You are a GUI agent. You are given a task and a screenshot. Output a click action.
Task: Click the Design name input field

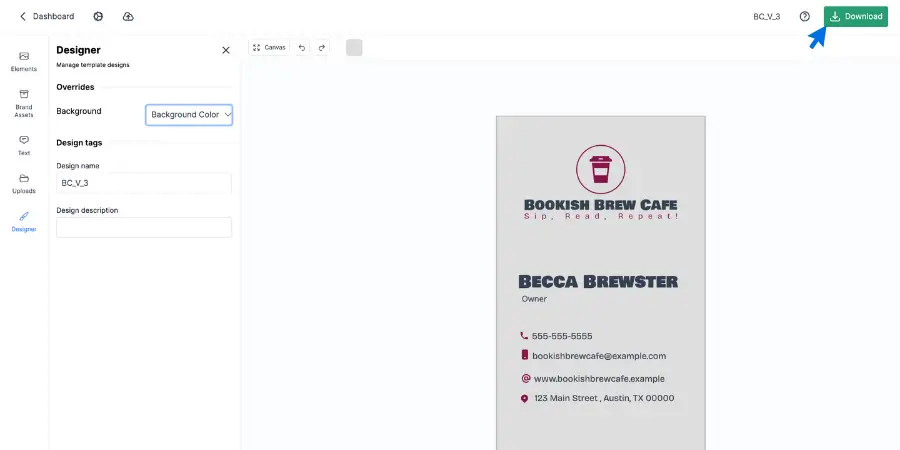tap(144, 183)
